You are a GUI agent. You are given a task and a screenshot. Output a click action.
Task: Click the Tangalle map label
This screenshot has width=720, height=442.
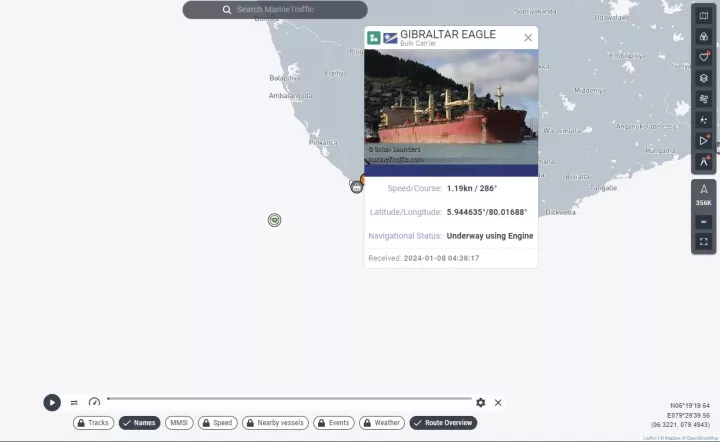pos(603,188)
